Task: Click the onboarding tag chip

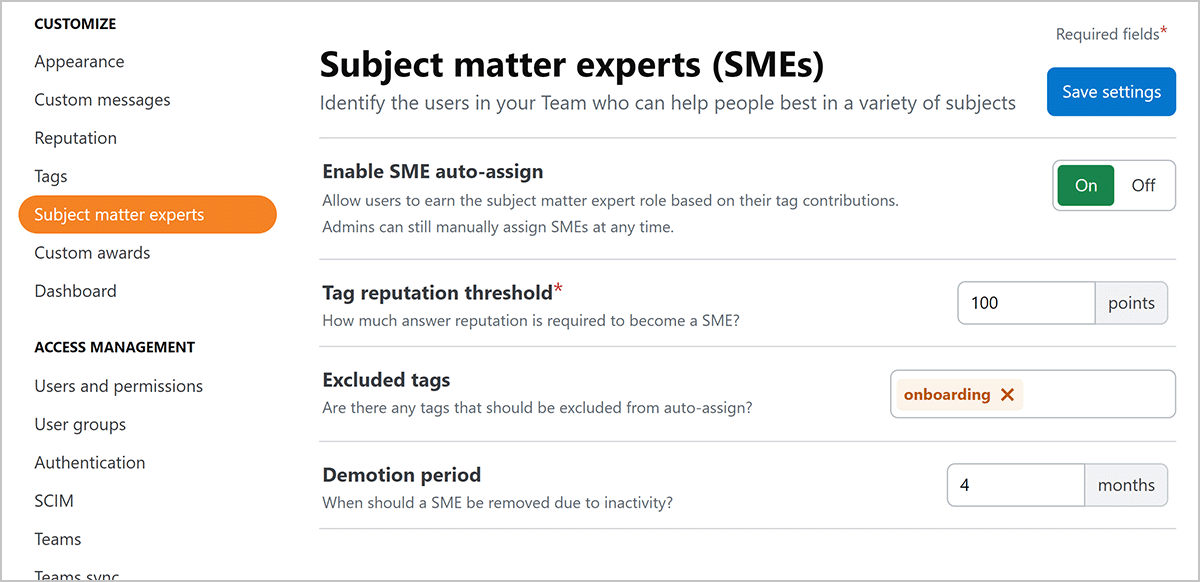Action: [x=946, y=395]
